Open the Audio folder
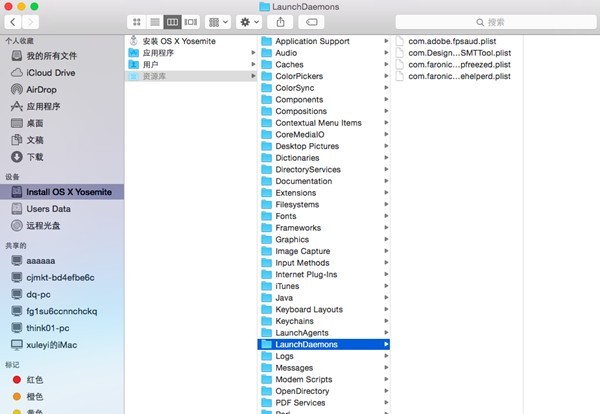600x414 pixels. (324, 53)
